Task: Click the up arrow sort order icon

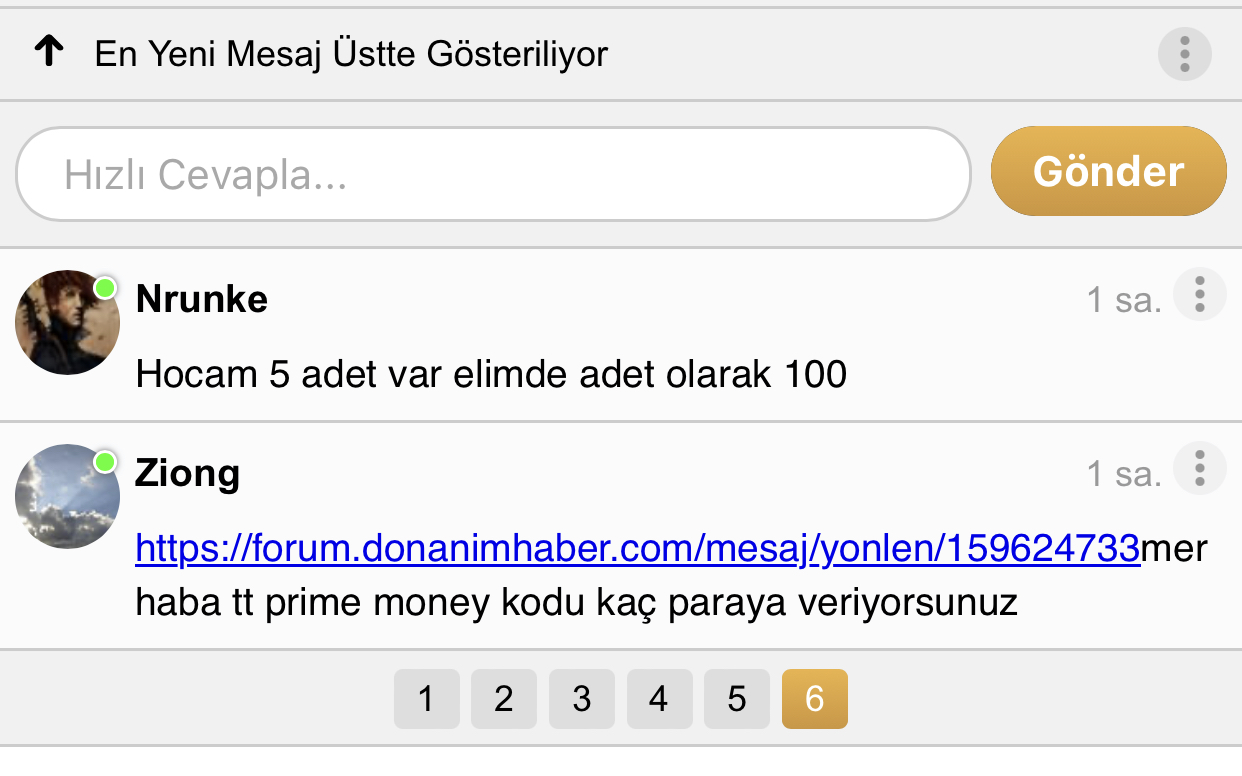Action: (48, 52)
